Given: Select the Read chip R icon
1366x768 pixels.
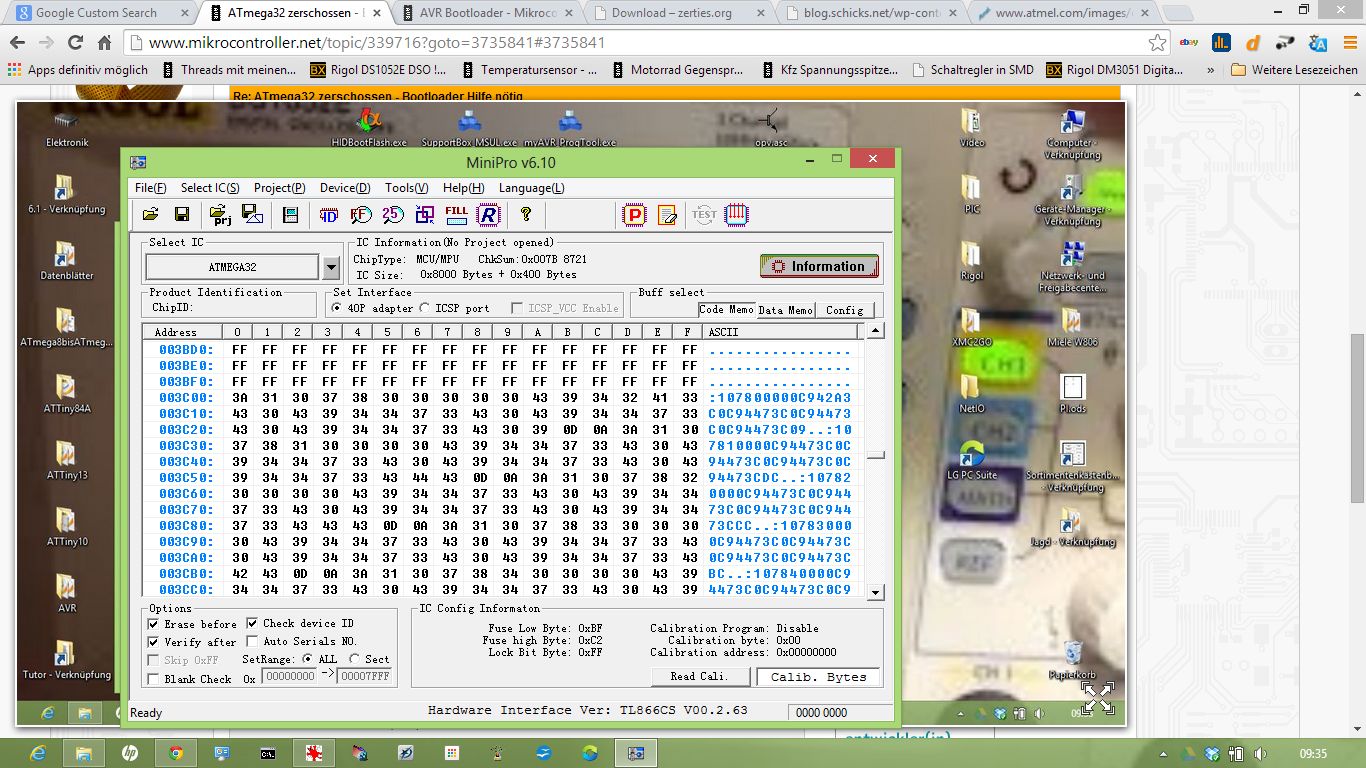Looking at the screenshot, I should pos(487,213).
